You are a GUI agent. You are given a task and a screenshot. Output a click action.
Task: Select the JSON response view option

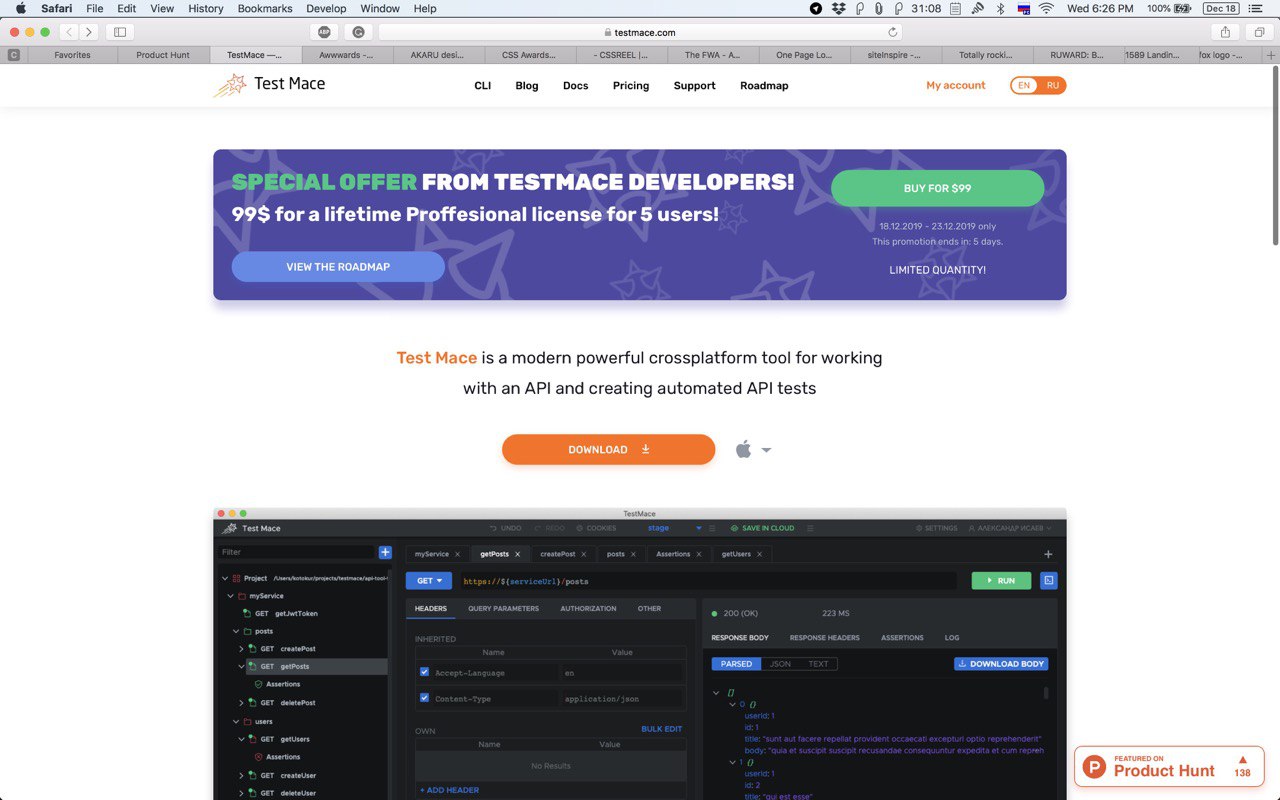coord(780,664)
